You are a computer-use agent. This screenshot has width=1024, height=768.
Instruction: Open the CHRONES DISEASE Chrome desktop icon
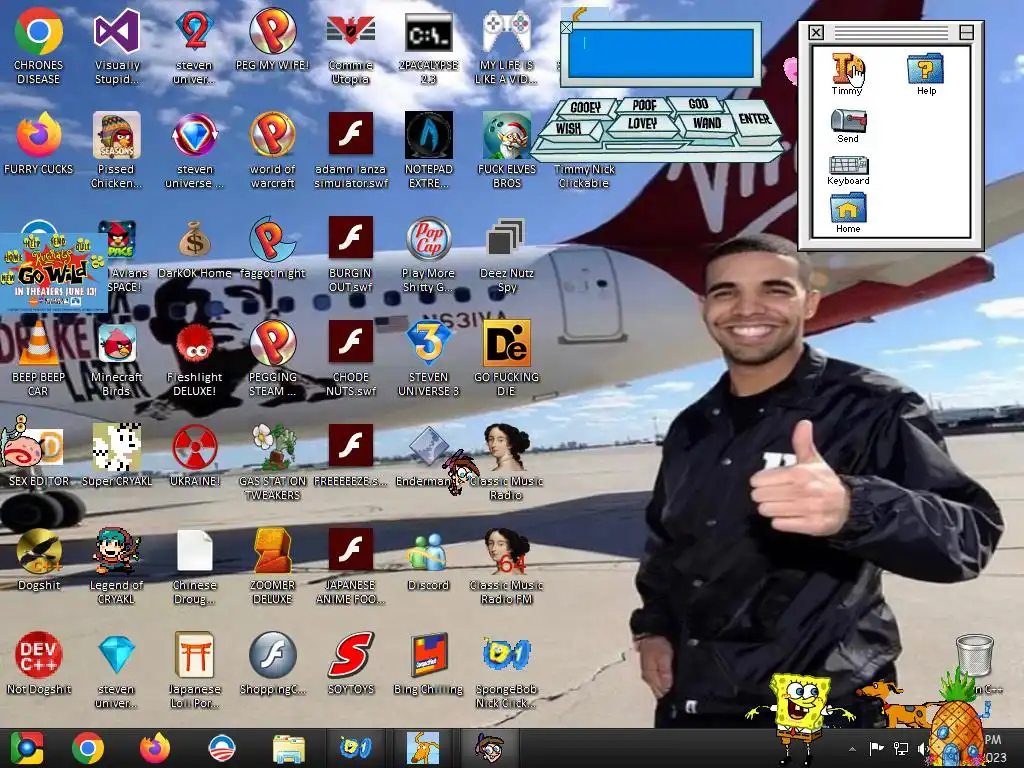(x=39, y=31)
